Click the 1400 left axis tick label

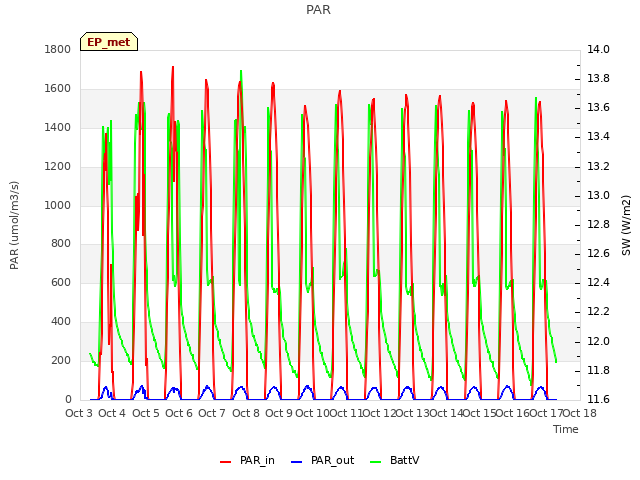[x=58, y=128]
